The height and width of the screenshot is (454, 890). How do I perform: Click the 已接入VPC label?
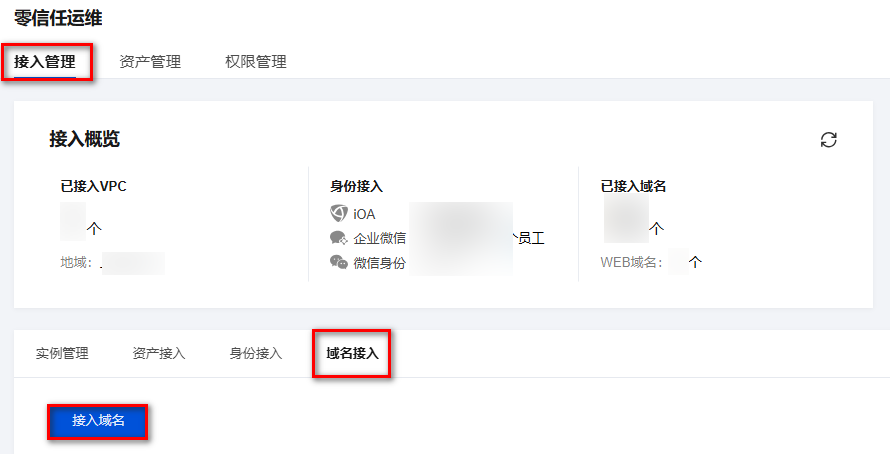click(94, 186)
